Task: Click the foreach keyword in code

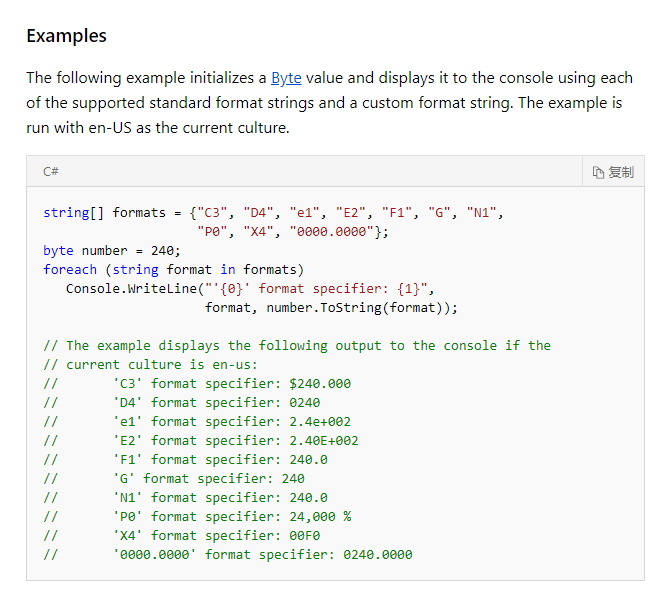Action: (x=70, y=270)
